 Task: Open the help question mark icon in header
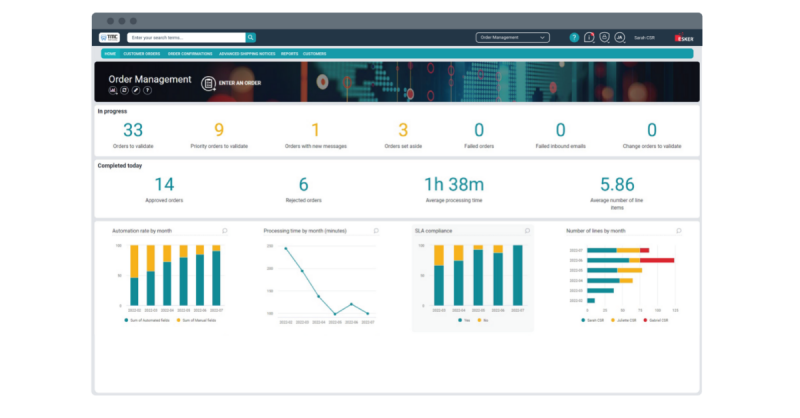[574, 37]
